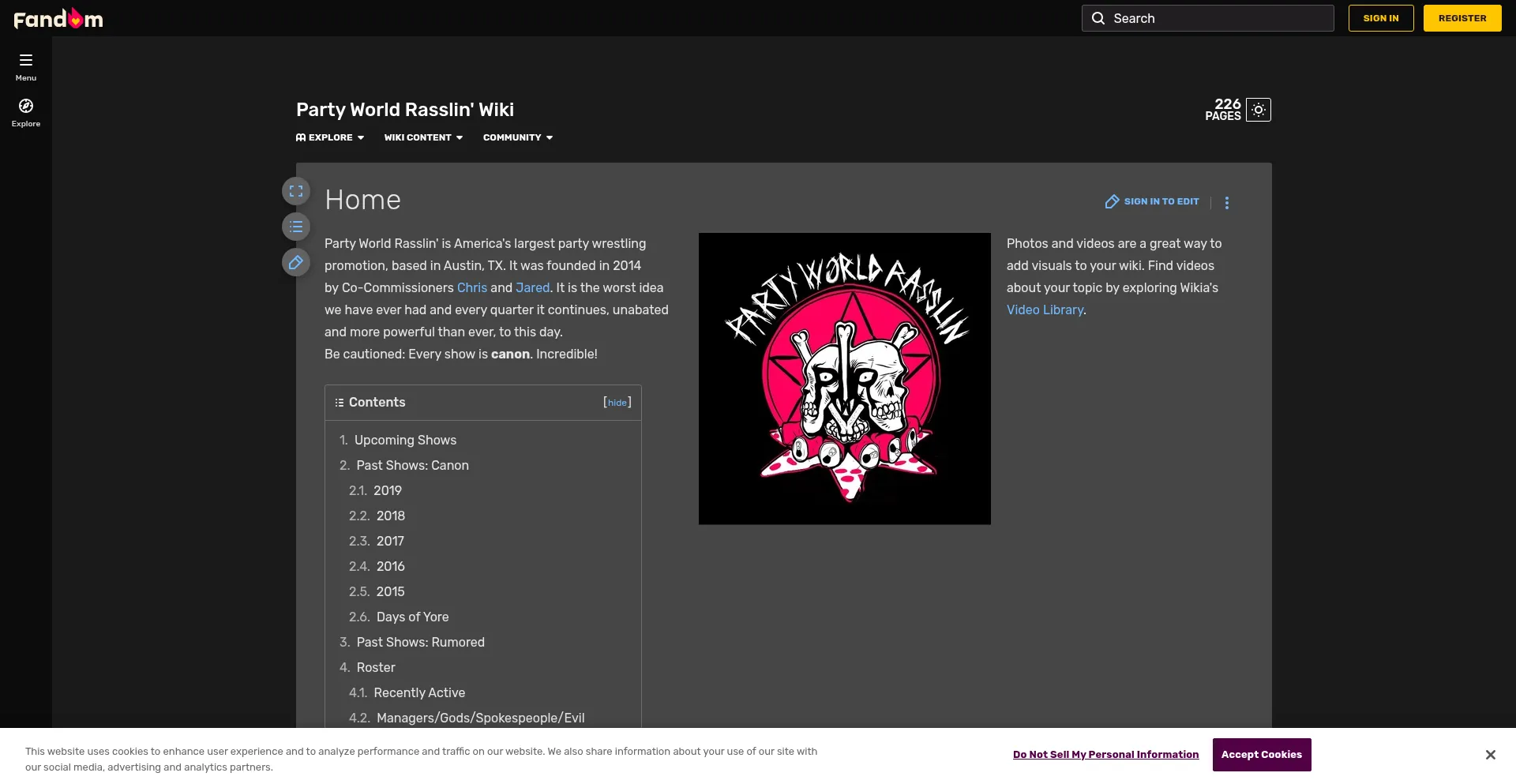This screenshot has width=1516, height=784.
Task: Click the search magnifier icon
Action: coord(1098,18)
